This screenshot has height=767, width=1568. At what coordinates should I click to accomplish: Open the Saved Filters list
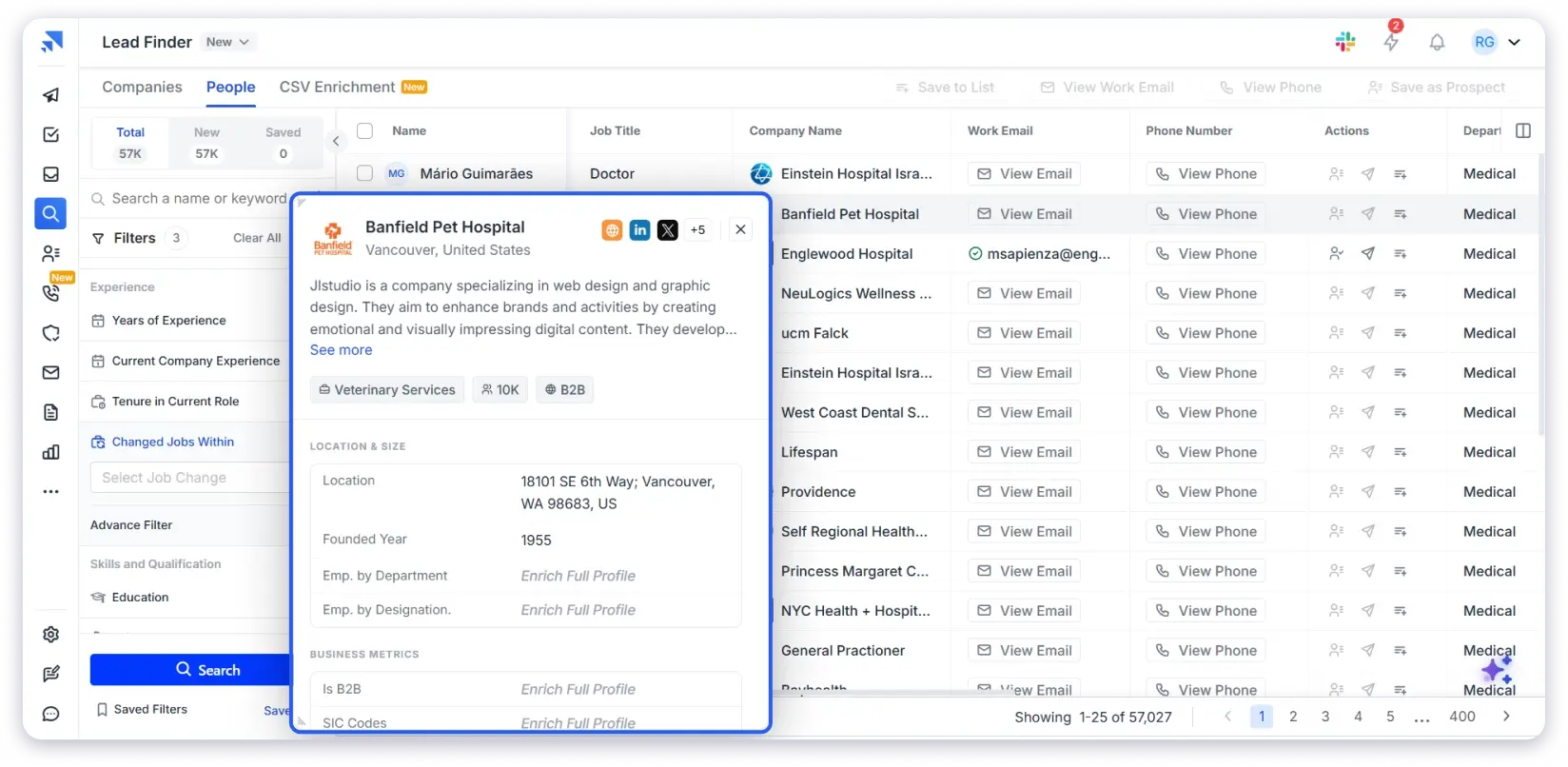(142, 710)
